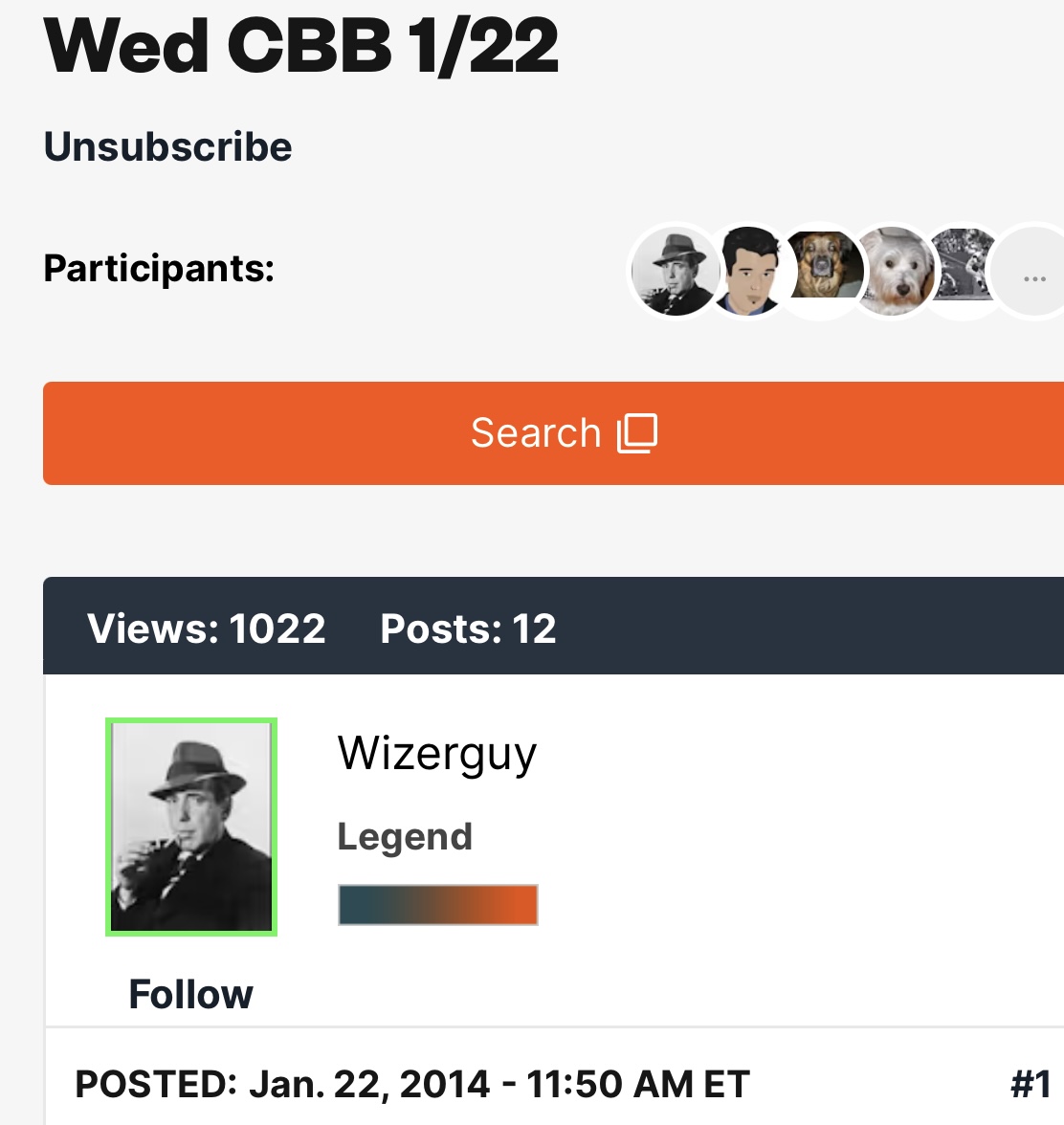Click the Legend rank label
Viewport: 1064px width, 1125px height.
(x=405, y=837)
